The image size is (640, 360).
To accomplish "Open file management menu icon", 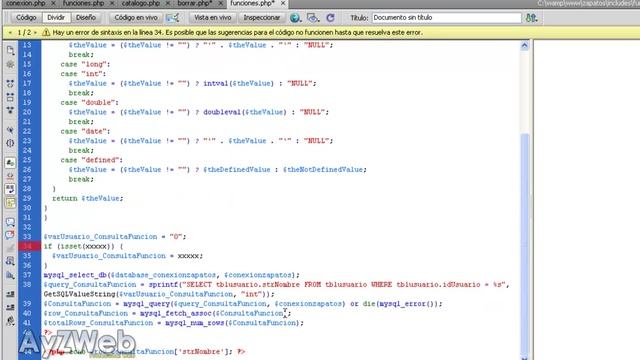I will point(531,18).
